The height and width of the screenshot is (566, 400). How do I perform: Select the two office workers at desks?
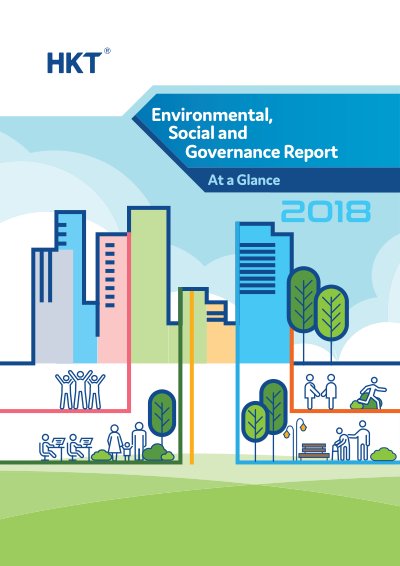66,447
